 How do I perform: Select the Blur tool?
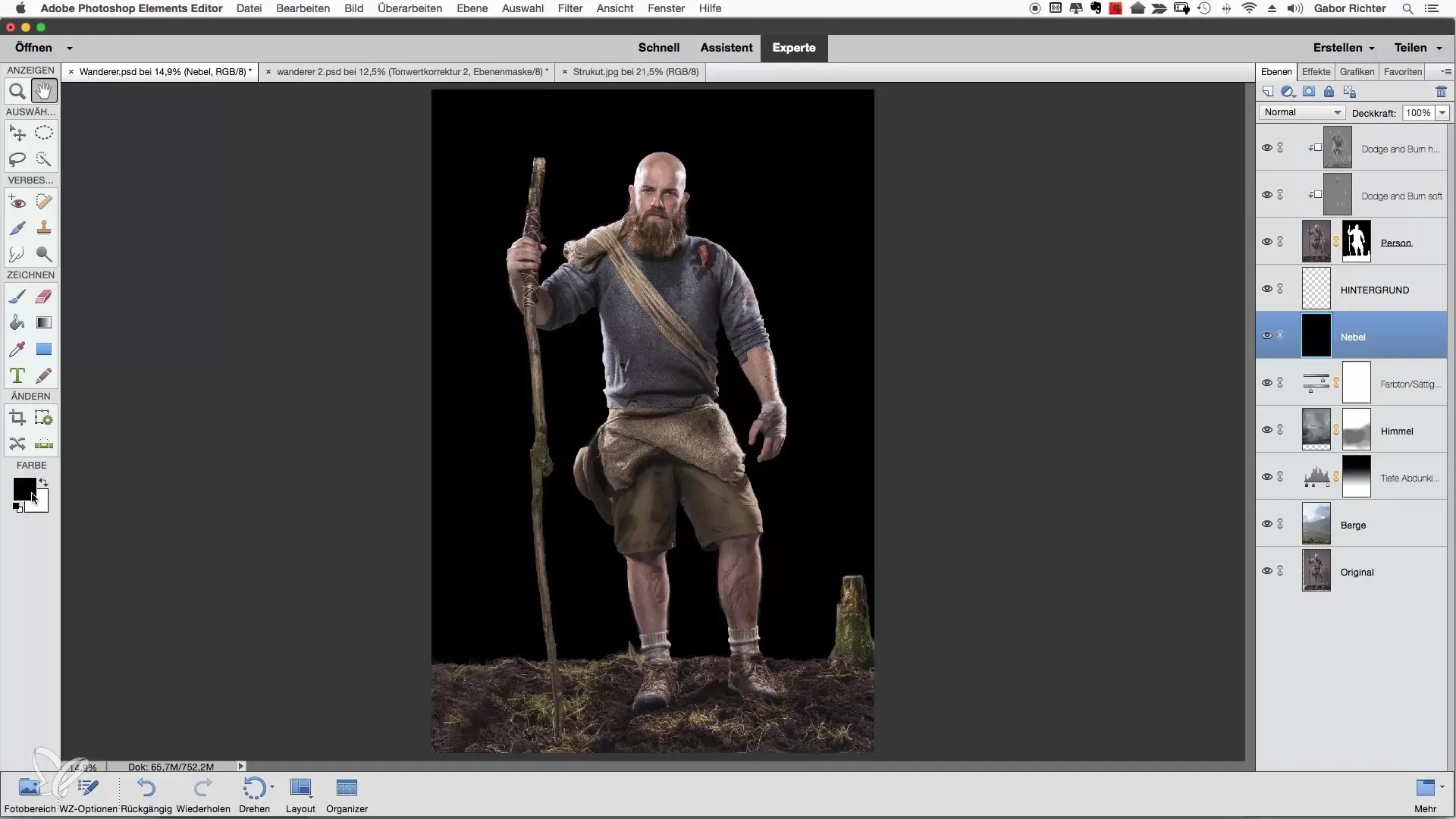pyautogui.click(x=17, y=254)
